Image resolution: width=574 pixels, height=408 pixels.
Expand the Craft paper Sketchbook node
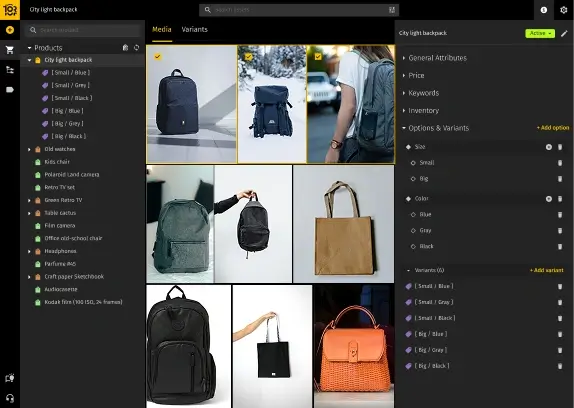point(29,277)
